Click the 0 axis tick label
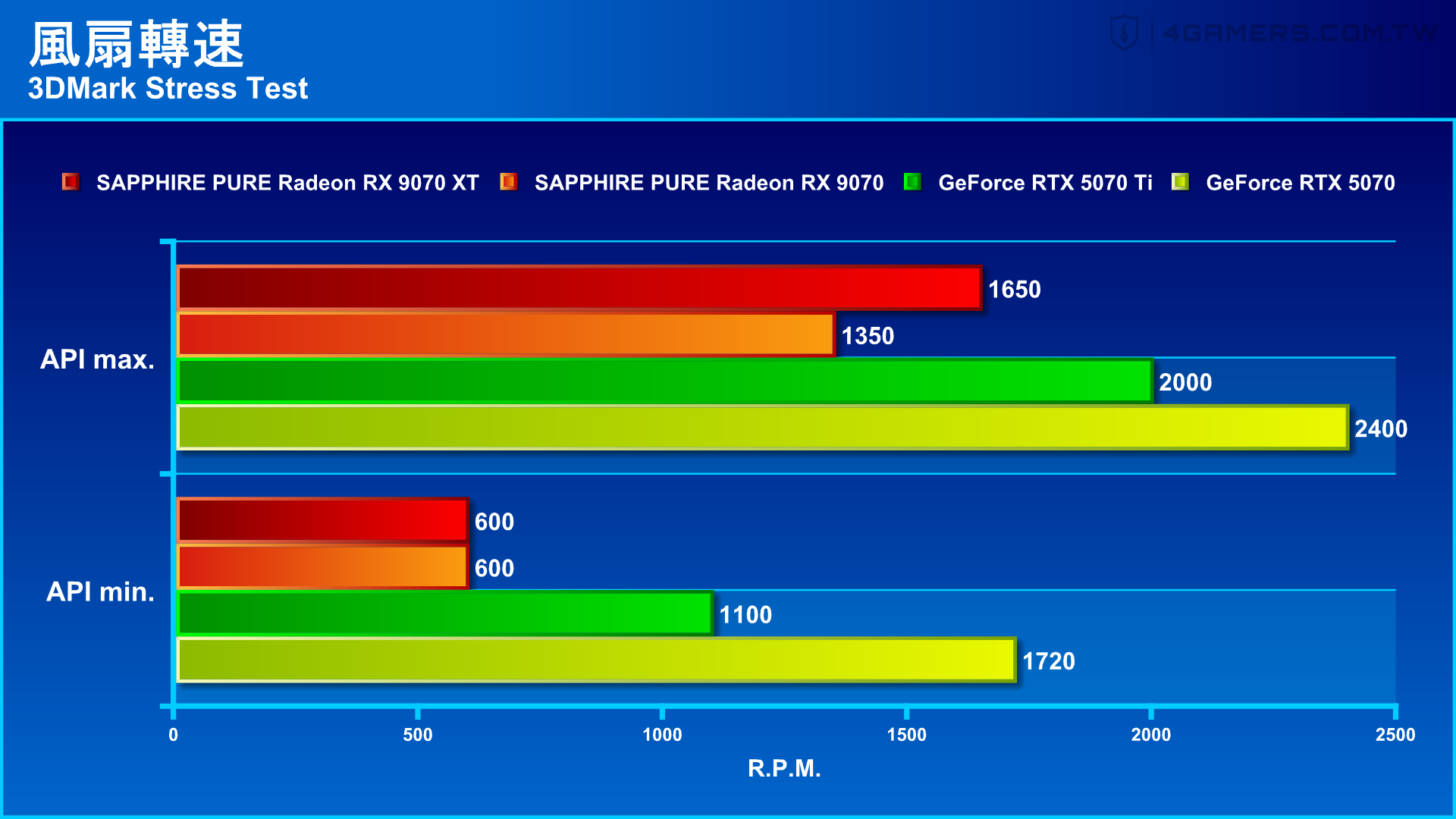The height and width of the screenshot is (819, 1456). [174, 735]
